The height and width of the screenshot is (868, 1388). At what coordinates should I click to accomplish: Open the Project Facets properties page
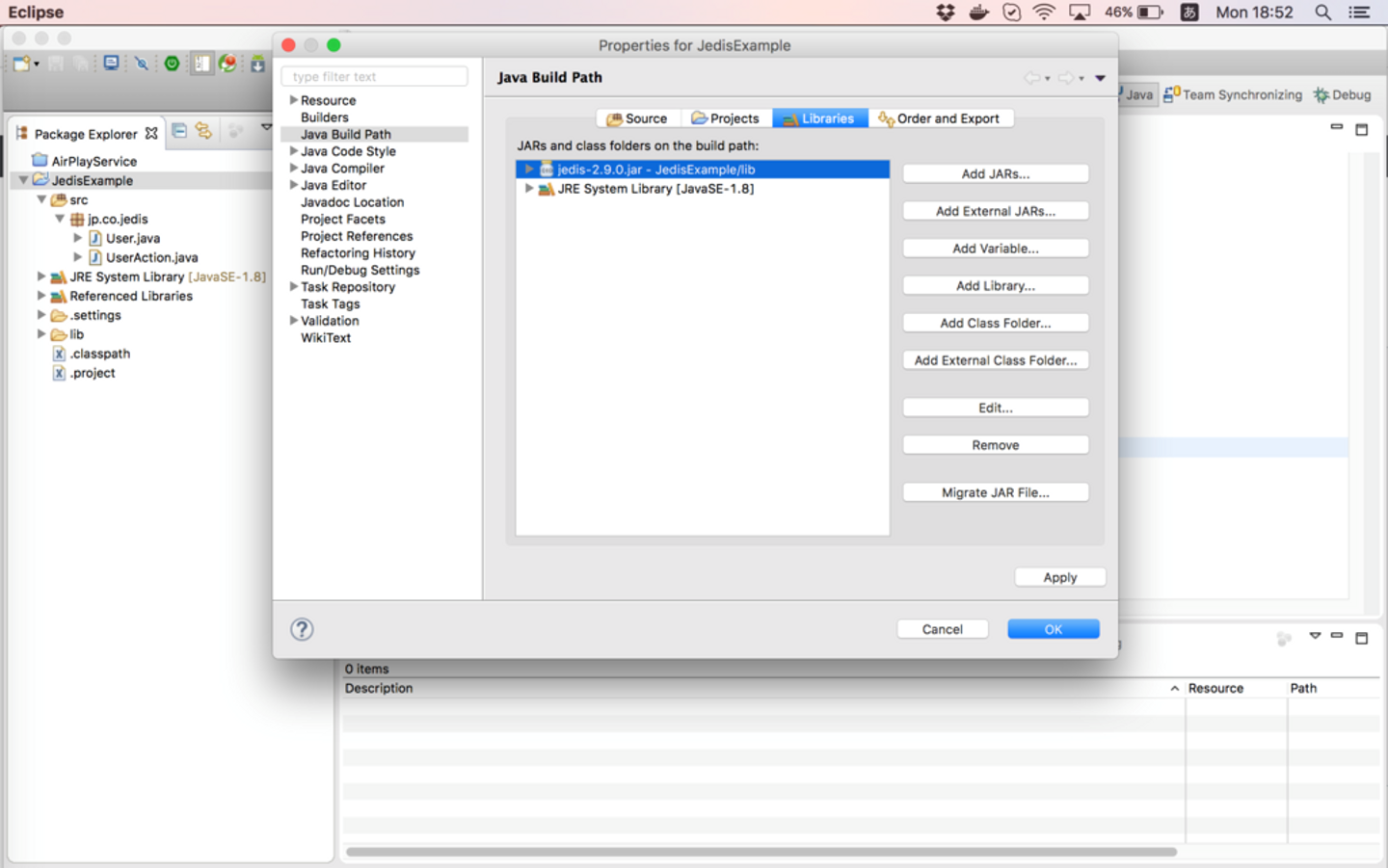click(343, 219)
